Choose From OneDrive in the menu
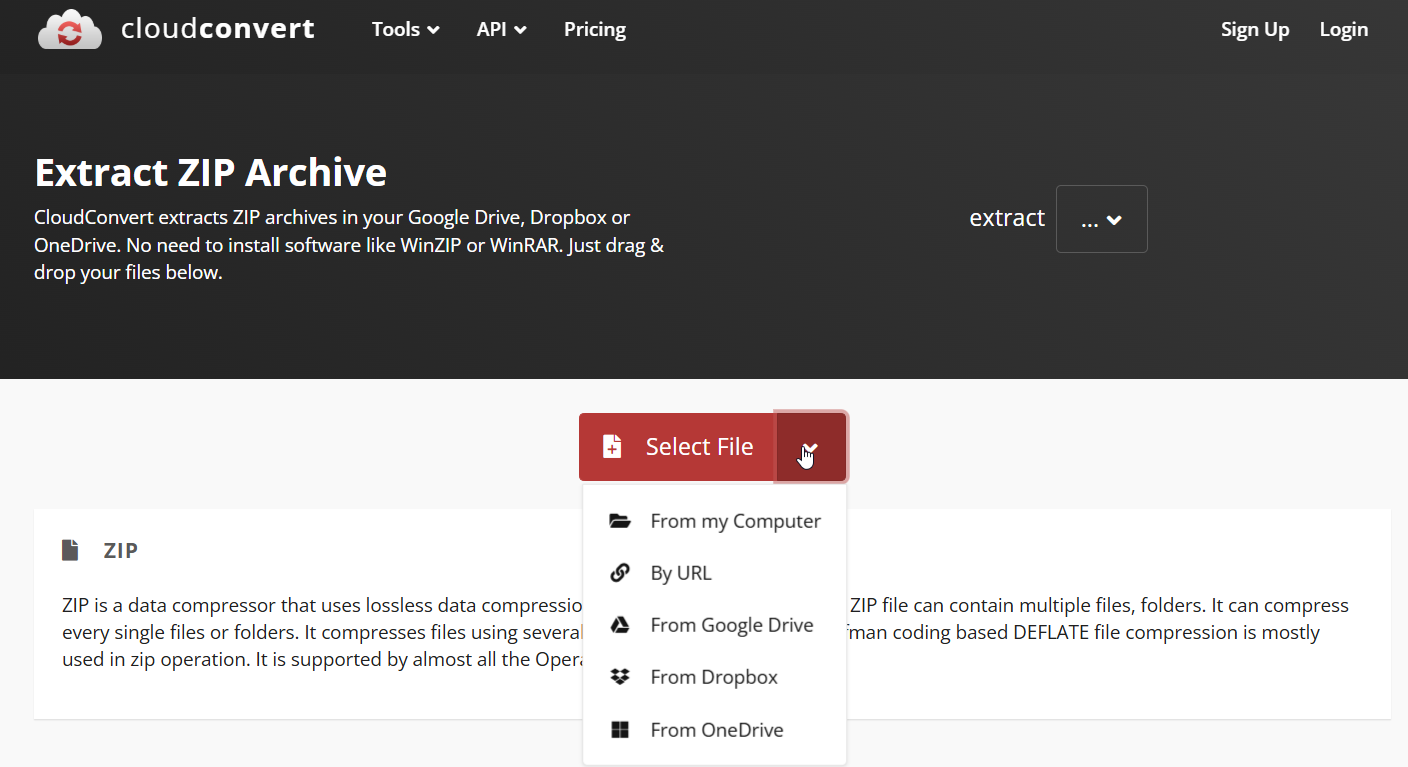Screen dimensions: 1408x767 coord(717,729)
